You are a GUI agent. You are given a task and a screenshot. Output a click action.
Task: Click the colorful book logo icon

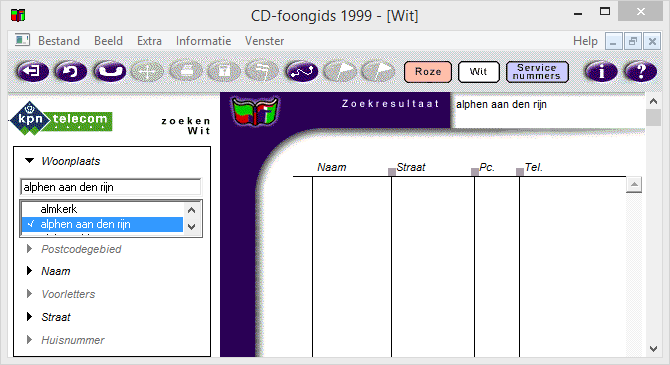[256, 111]
